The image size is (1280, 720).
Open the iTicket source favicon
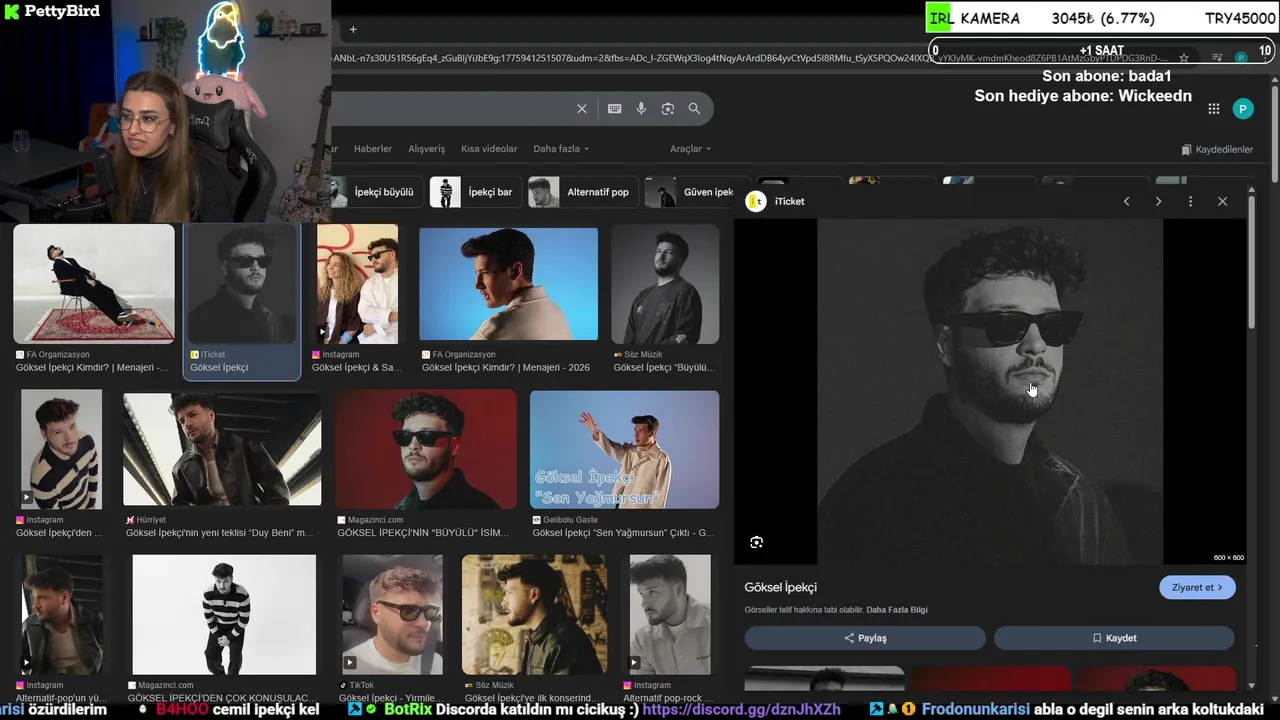click(x=756, y=201)
